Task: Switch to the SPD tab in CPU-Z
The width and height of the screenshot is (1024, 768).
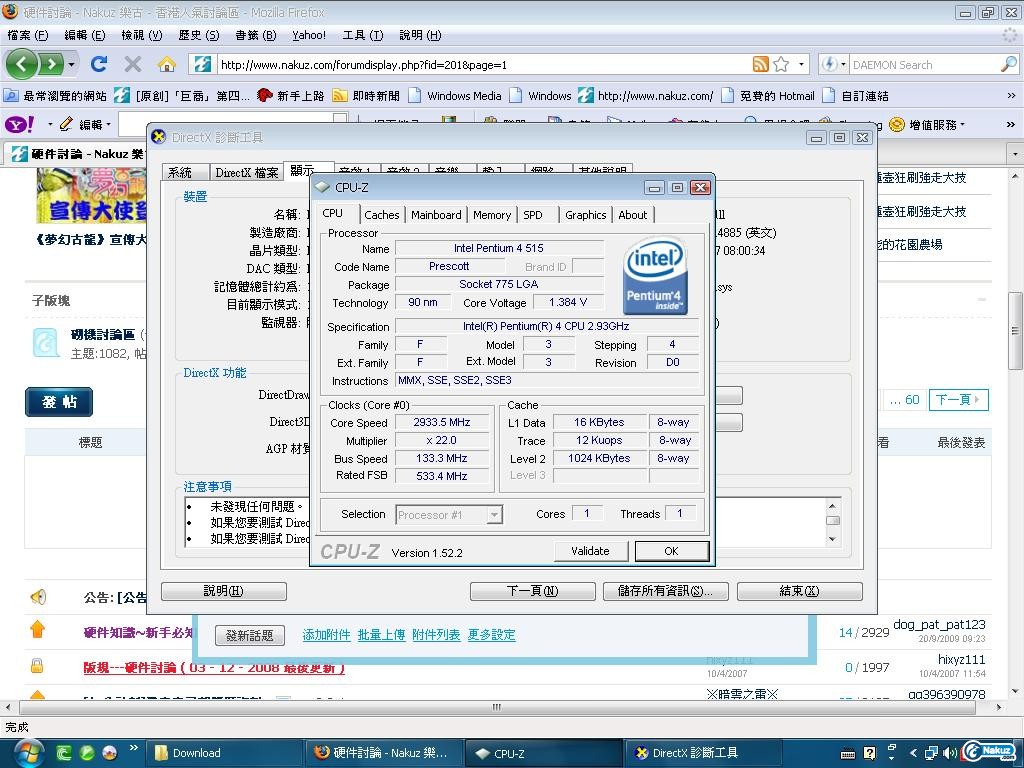Action: point(533,215)
